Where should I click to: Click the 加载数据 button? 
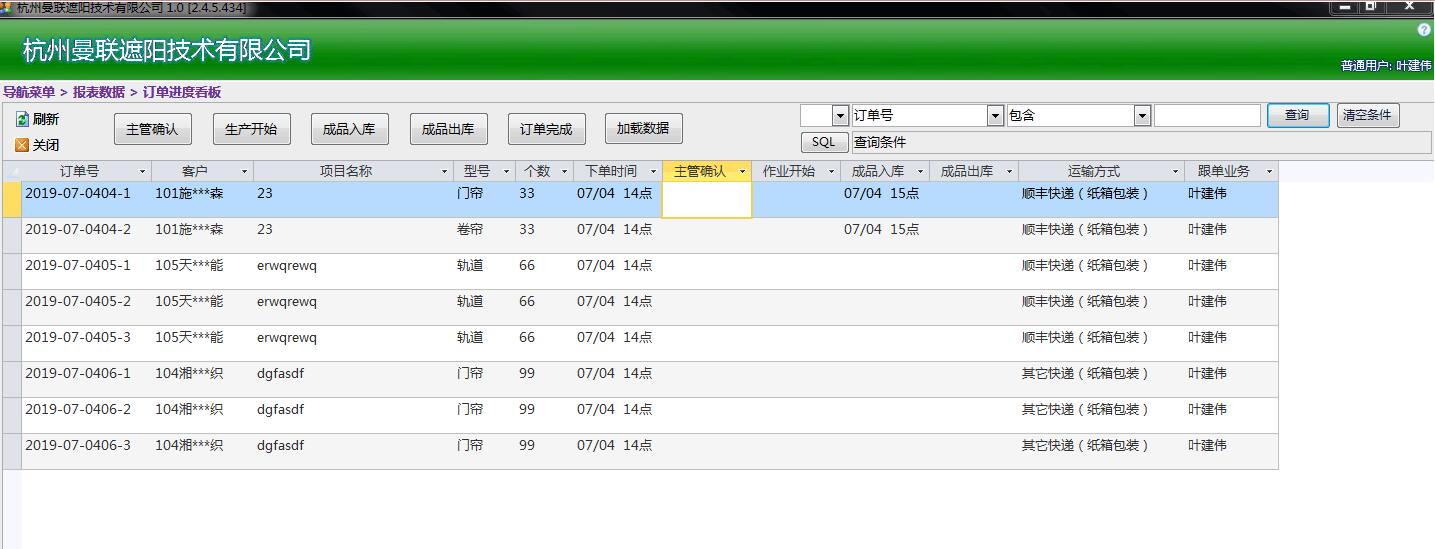coord(643,129)
